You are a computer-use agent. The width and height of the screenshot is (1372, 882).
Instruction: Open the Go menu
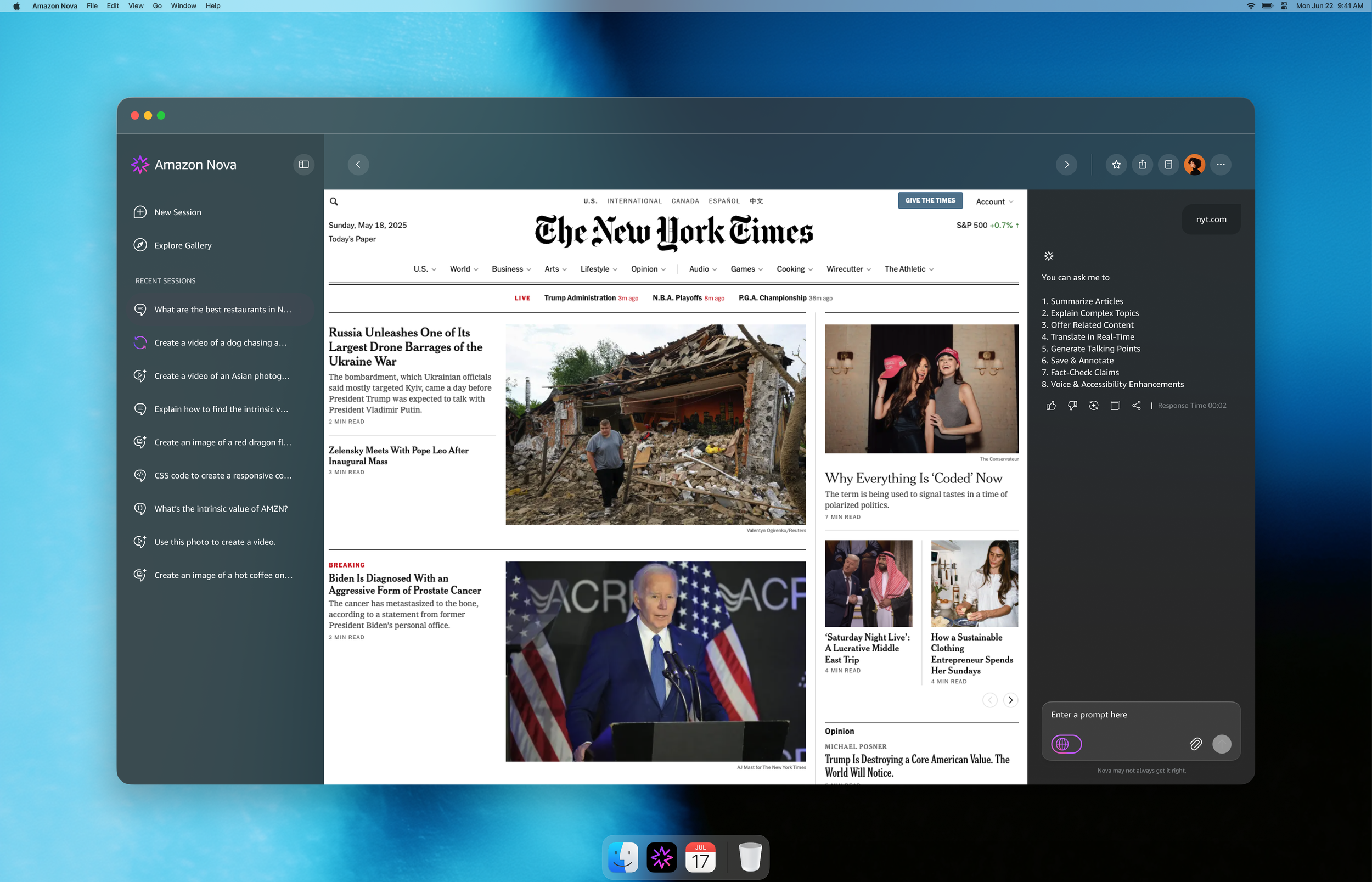[158, 5]
